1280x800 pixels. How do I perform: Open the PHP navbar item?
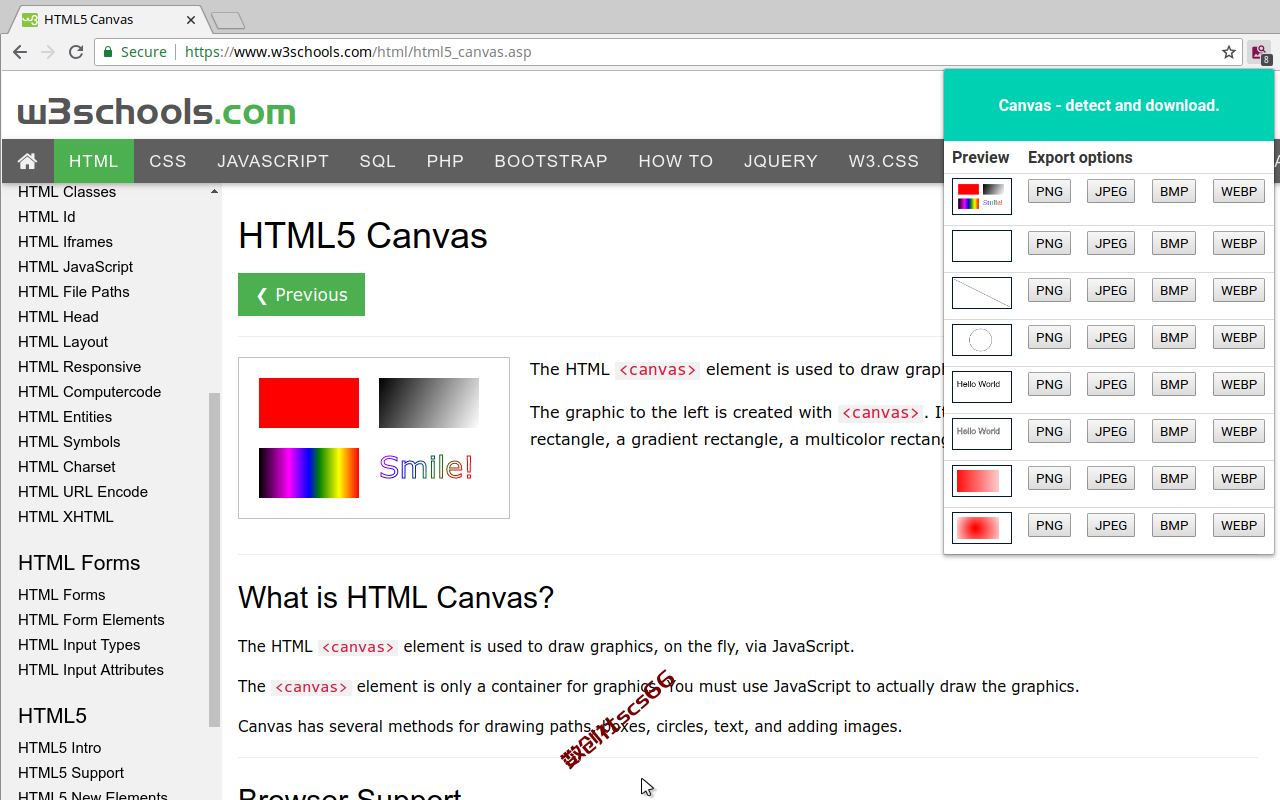coord(445,161)
